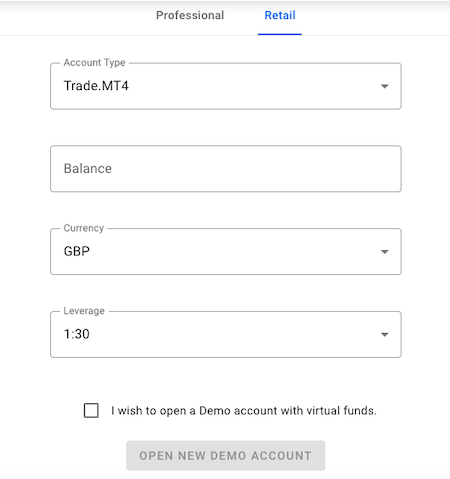Click the Trade.MT4 selected value text

click(x=96, y=86)
